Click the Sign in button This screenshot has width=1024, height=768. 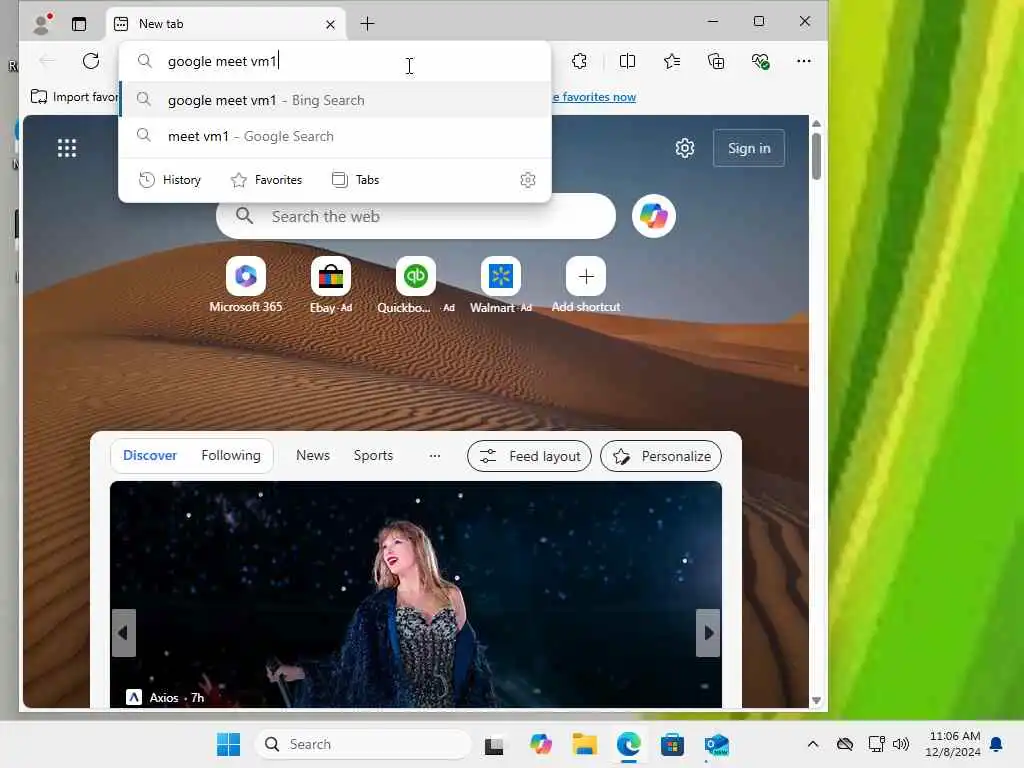(749, 148)
